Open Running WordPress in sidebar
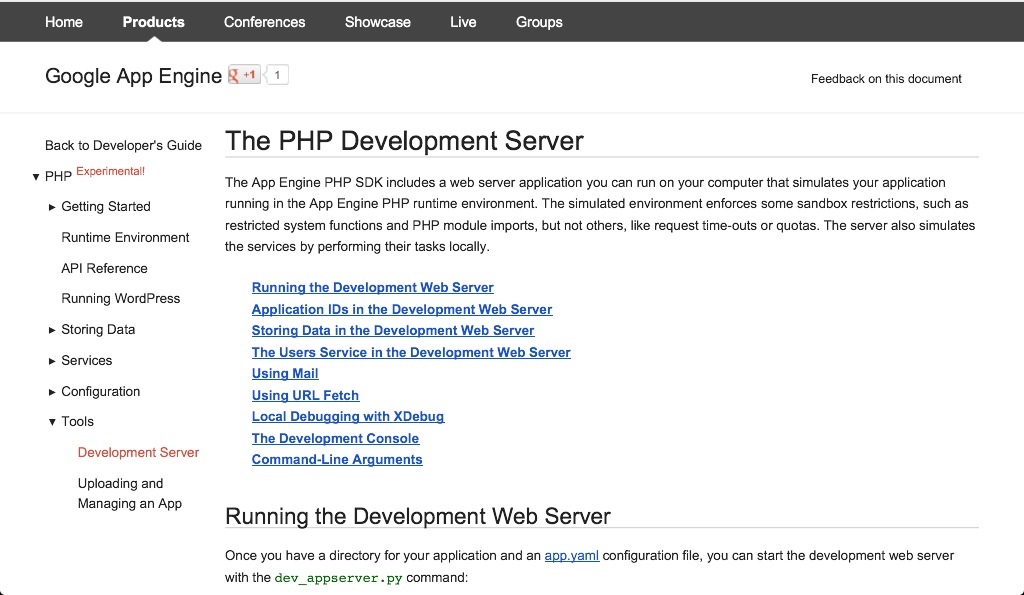 click(121, 298)
